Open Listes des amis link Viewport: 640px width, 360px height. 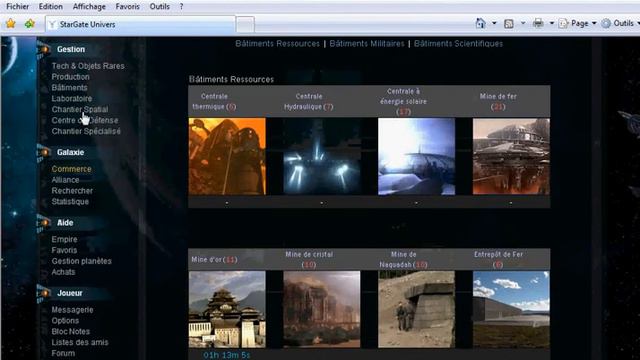(x=80, y=342)
